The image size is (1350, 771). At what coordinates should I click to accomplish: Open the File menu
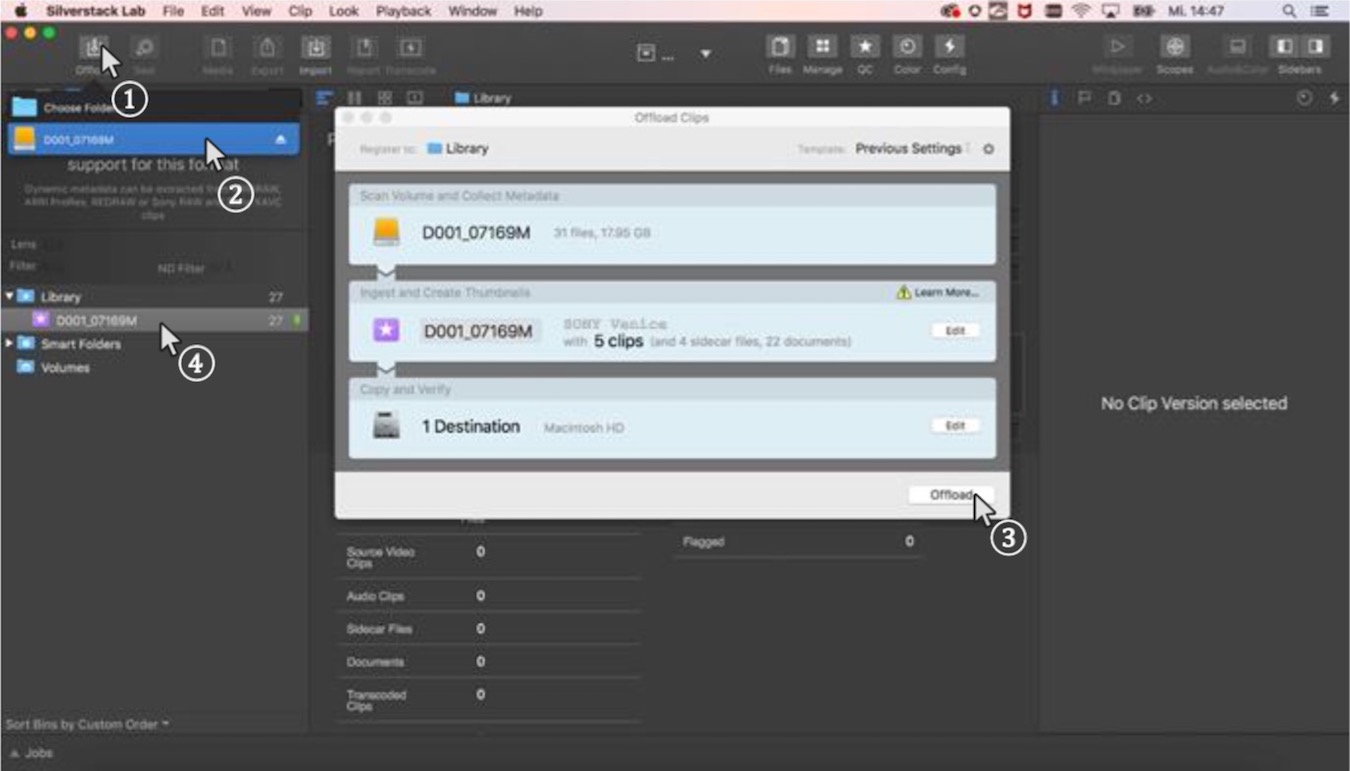pyautogui.click(x=173, y=11)
